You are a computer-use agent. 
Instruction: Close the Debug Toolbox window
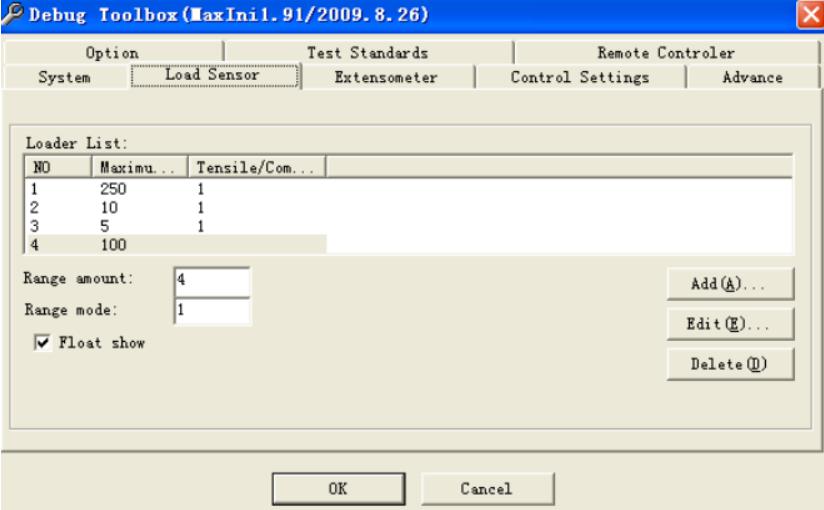pos(810,14)
